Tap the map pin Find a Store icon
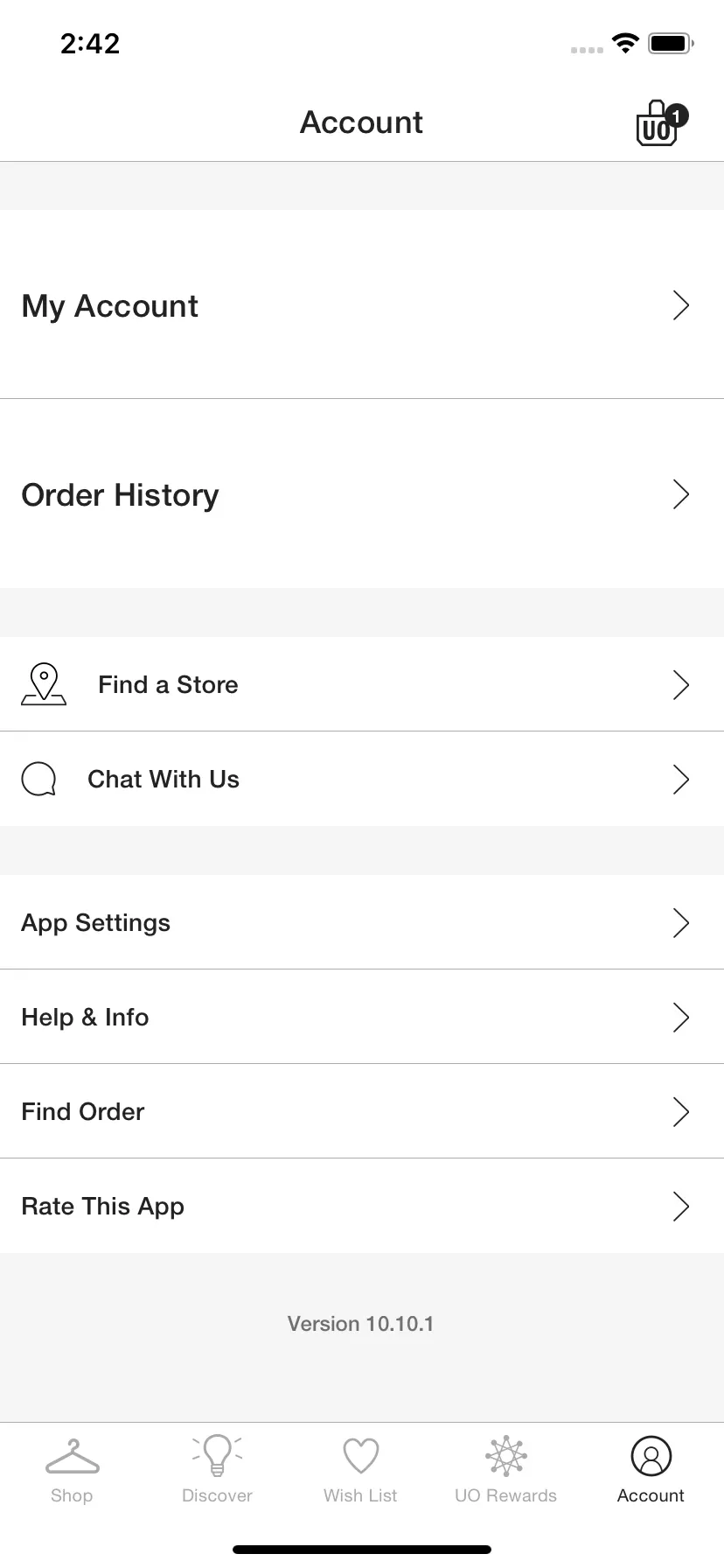Viewport: 724px width, 1568px height. 44,684
